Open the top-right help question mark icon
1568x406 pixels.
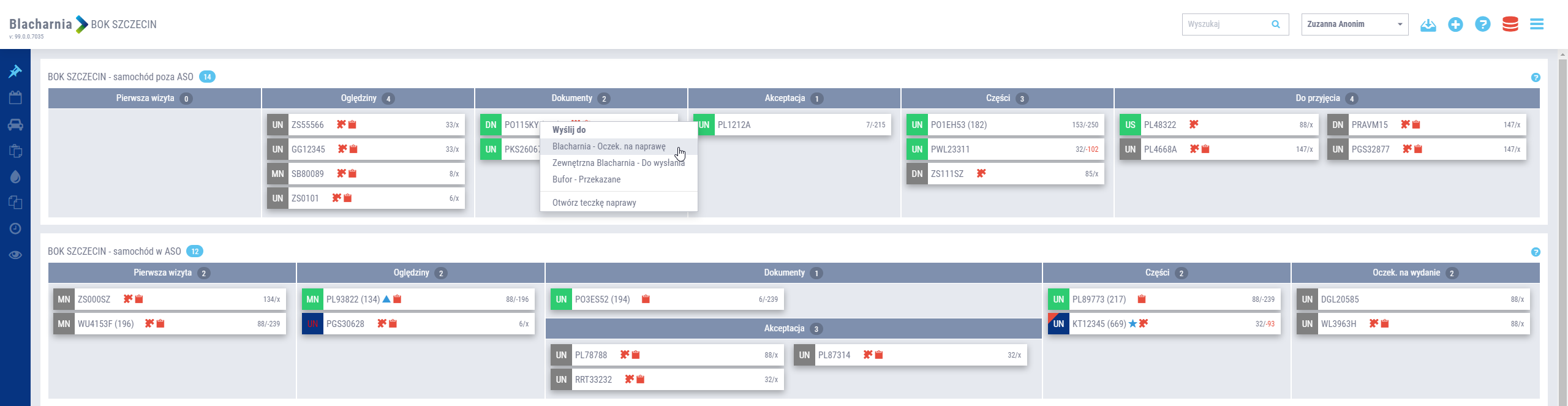pos(1482,24)
